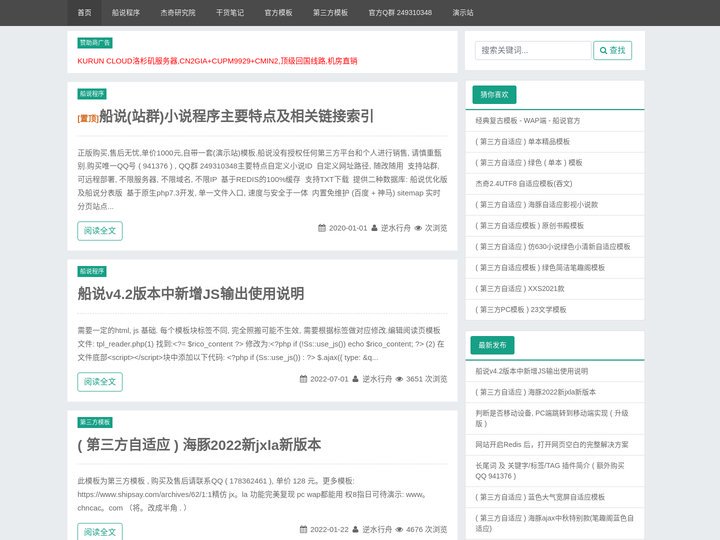720x540 pixels.
Task: Click 阅读全文 for the 海豚2022新jxla post
Action: click(100, 532)
